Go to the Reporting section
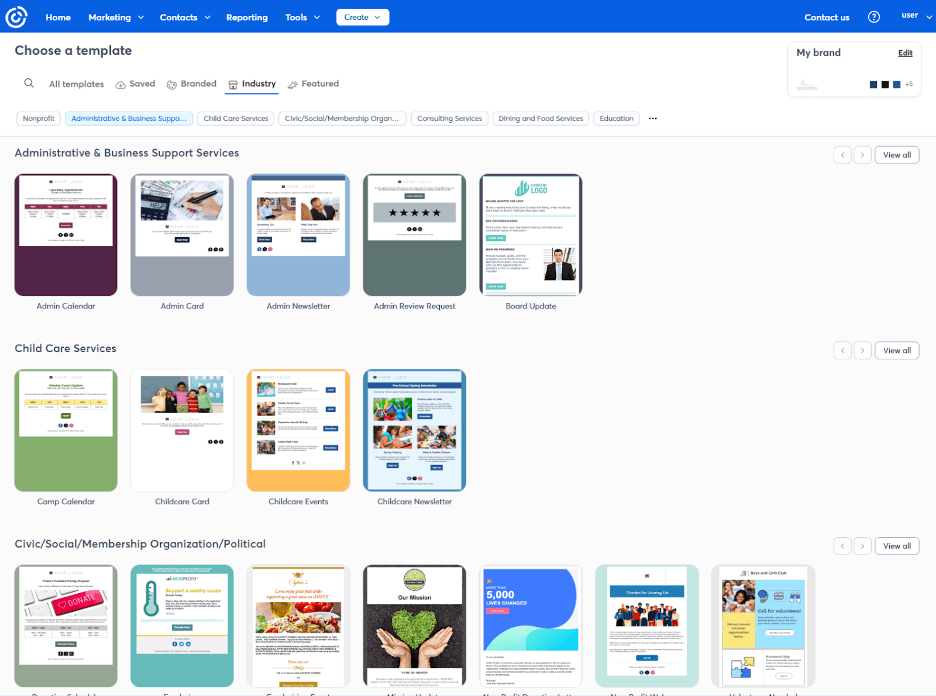The height and width of the screenshot is (696, 936). 246,17
